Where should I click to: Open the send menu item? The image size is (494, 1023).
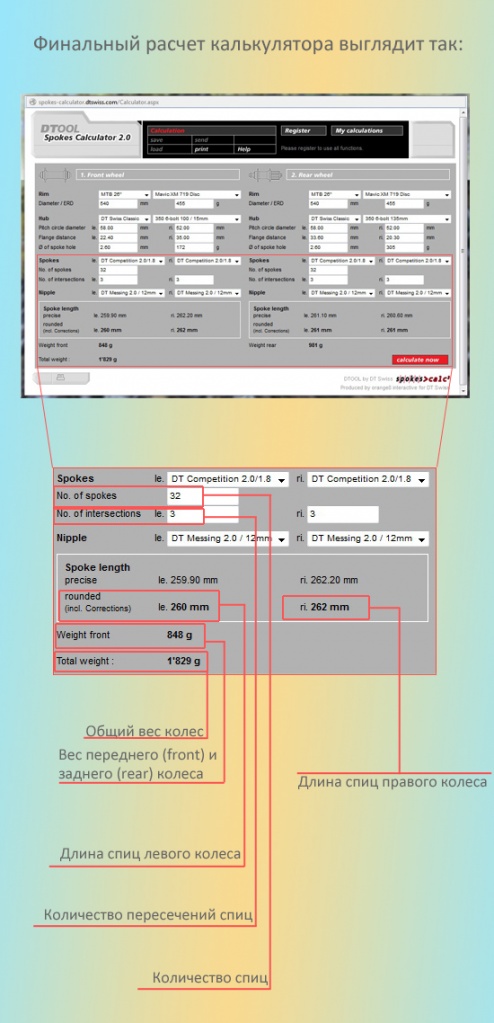point(202,140)
